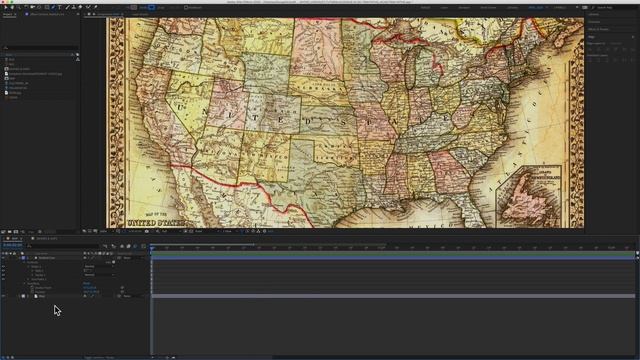Collapse the Contents property group
640x360 pixels.
[x=24, y=262]
